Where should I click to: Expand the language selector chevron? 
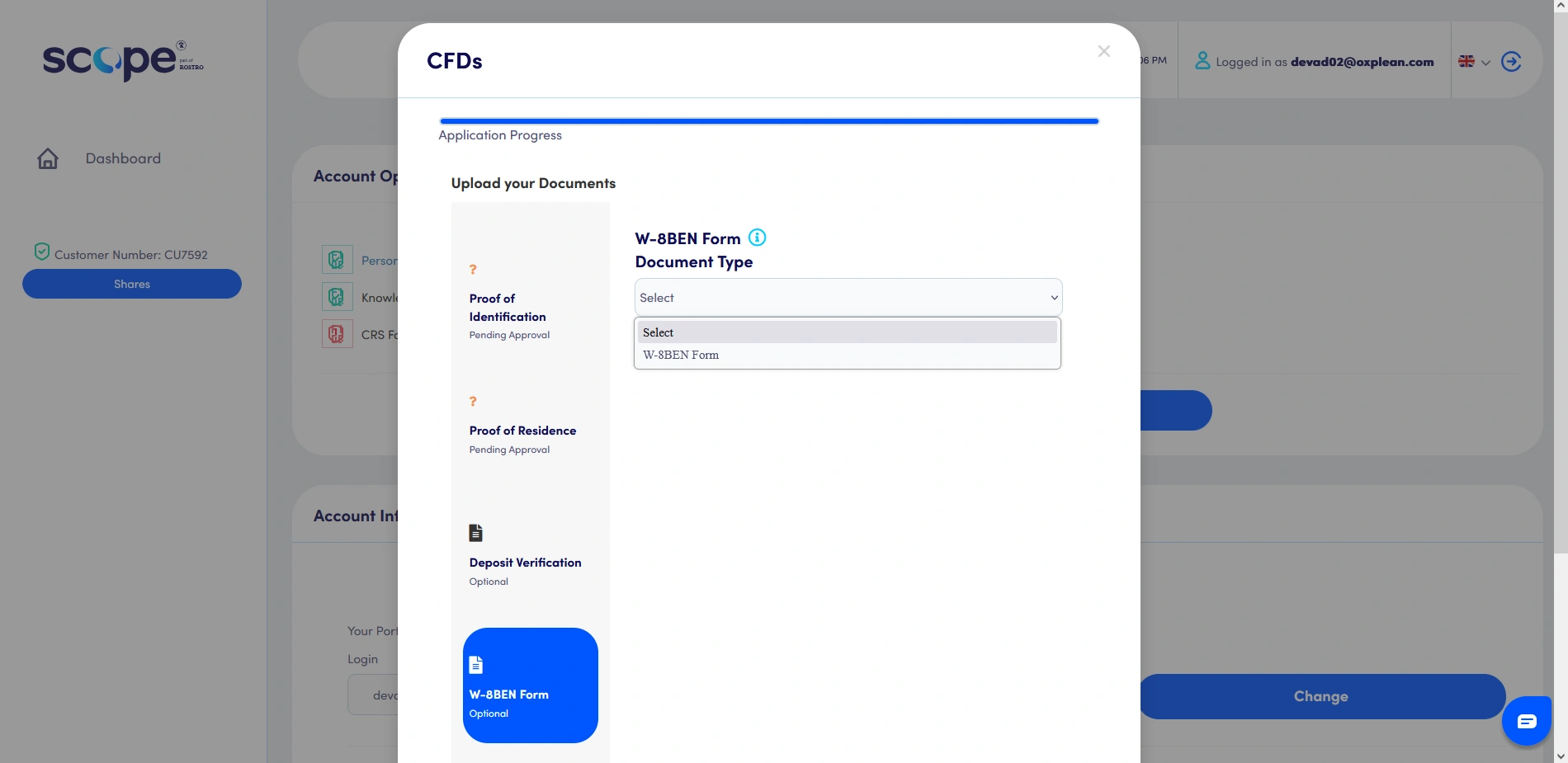(1485, 64)
